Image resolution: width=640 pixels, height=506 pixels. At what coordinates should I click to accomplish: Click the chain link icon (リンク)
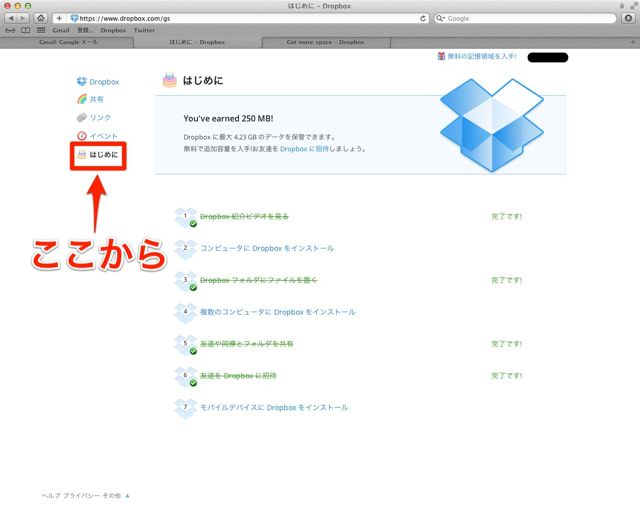(x=82, y=118)
